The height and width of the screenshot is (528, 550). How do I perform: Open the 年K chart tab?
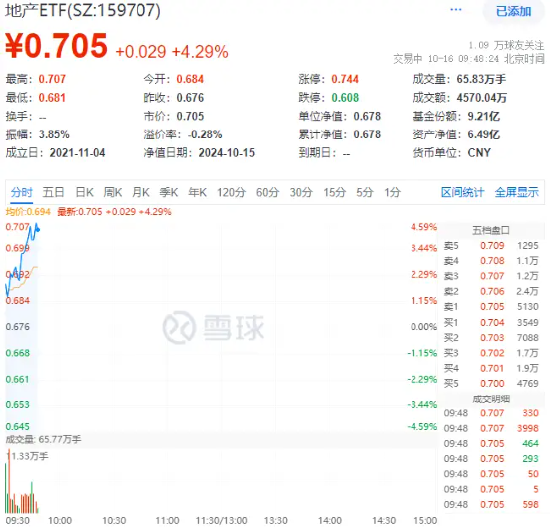click(x=197, y=192)
